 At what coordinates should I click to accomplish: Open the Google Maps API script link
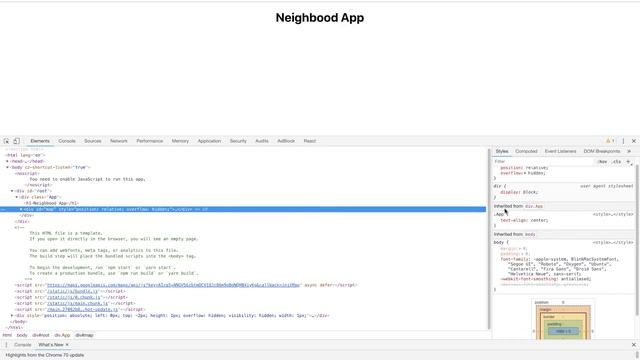pos(173,285)
